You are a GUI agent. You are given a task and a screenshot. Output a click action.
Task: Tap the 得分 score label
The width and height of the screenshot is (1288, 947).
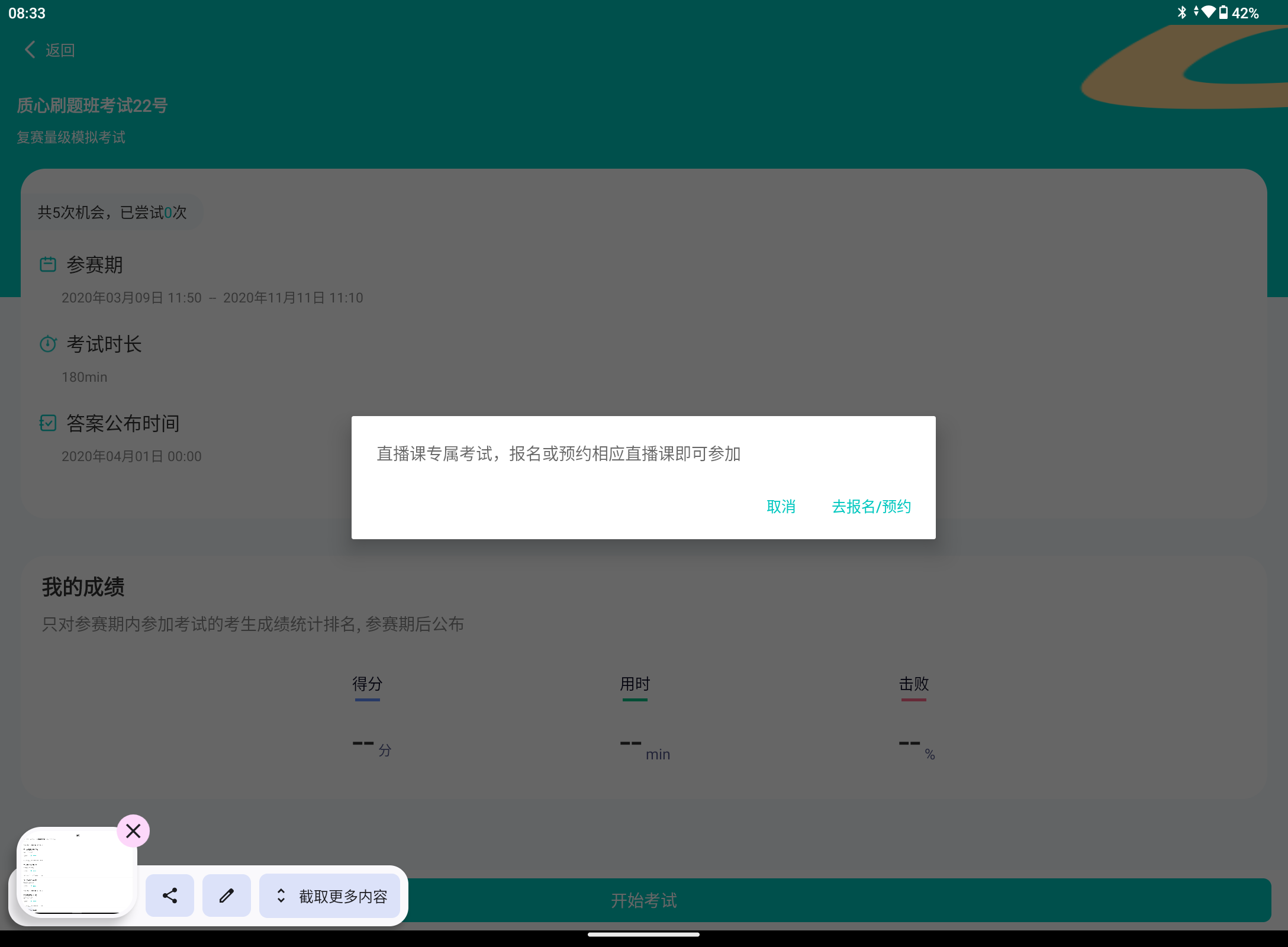point(368,684)
